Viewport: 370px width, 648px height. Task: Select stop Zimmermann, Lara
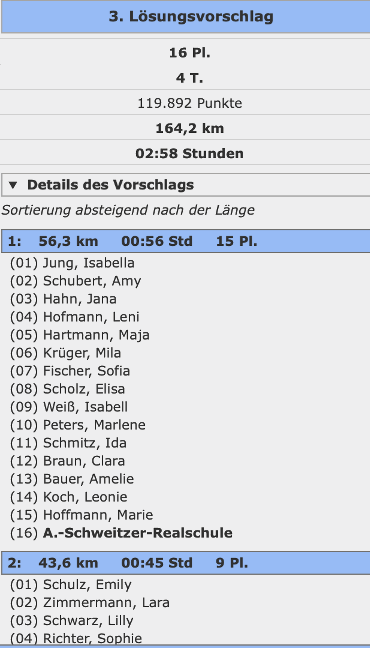(90, 603)
